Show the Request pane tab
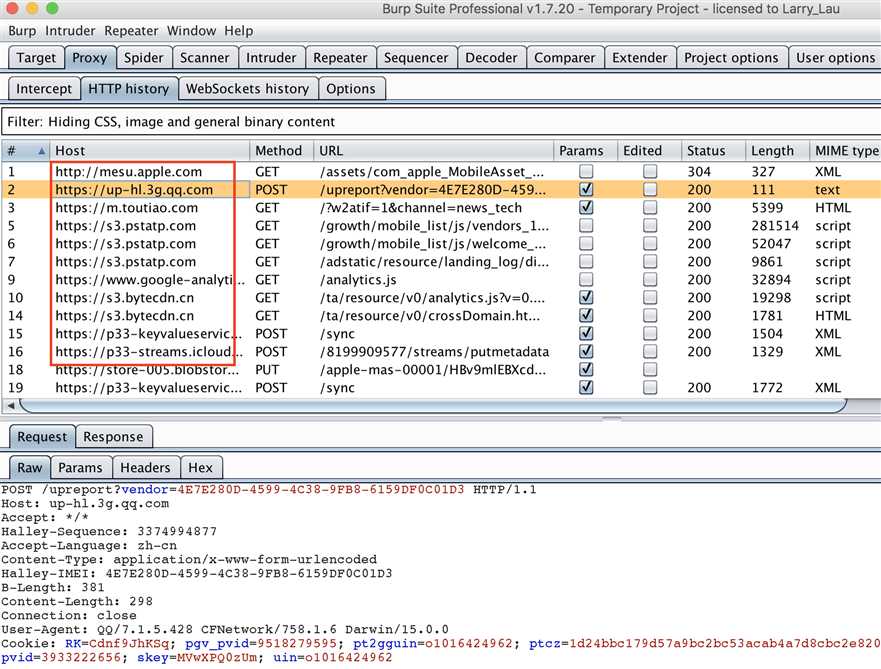The width and height of the screenshot is (881, 669). coord(42,436)
